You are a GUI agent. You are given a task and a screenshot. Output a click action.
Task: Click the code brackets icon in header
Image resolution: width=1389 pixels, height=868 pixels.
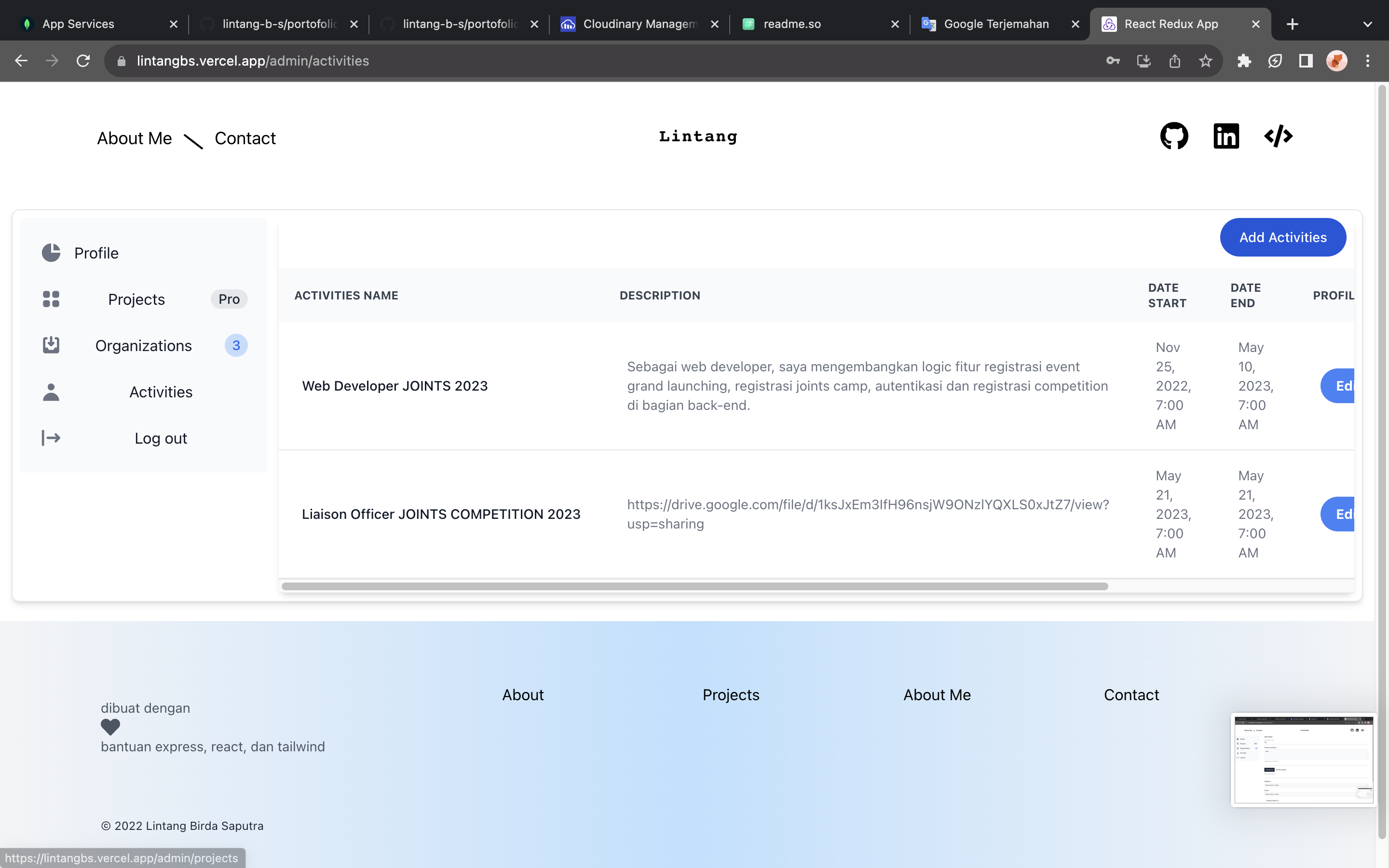[1278, 136]
